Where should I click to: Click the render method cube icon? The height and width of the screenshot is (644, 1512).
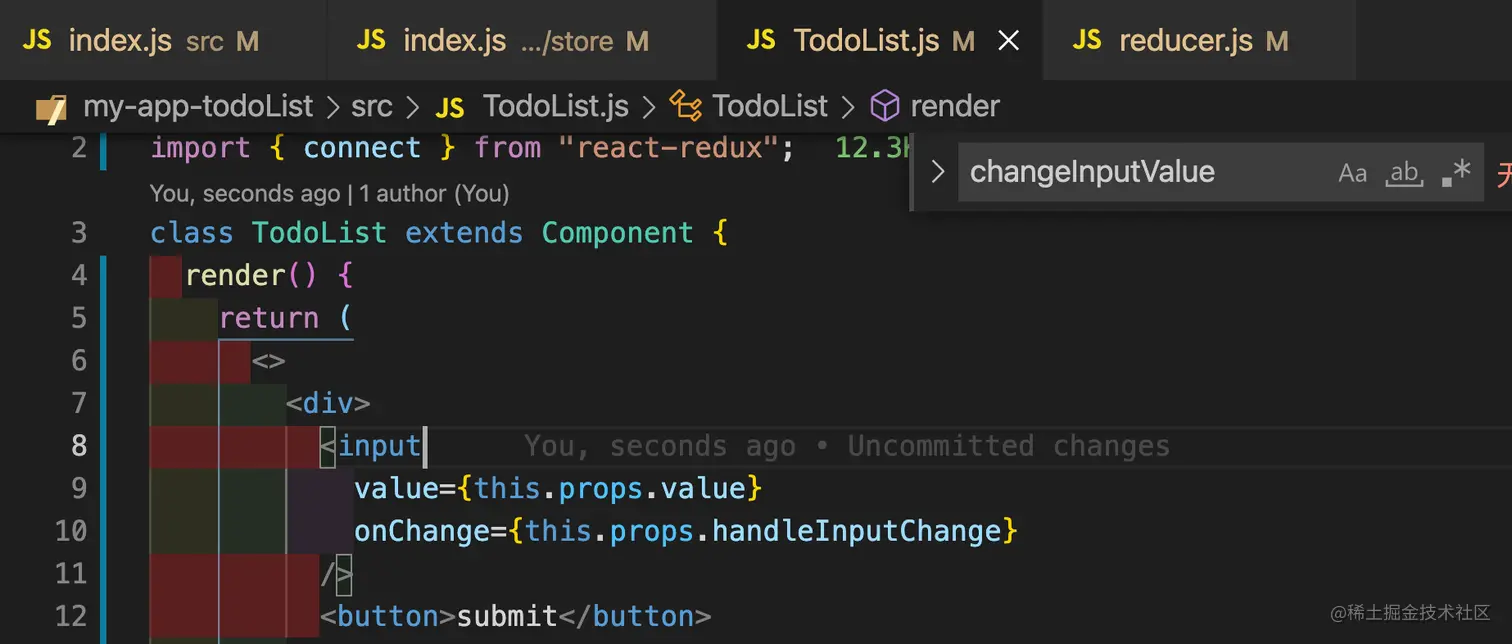pos(885,106)
